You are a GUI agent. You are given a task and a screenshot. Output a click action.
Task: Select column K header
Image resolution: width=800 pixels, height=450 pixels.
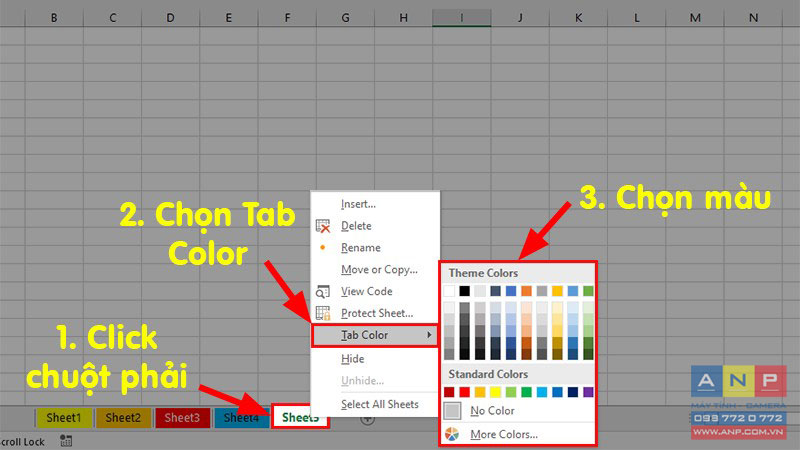pos(578,18)
